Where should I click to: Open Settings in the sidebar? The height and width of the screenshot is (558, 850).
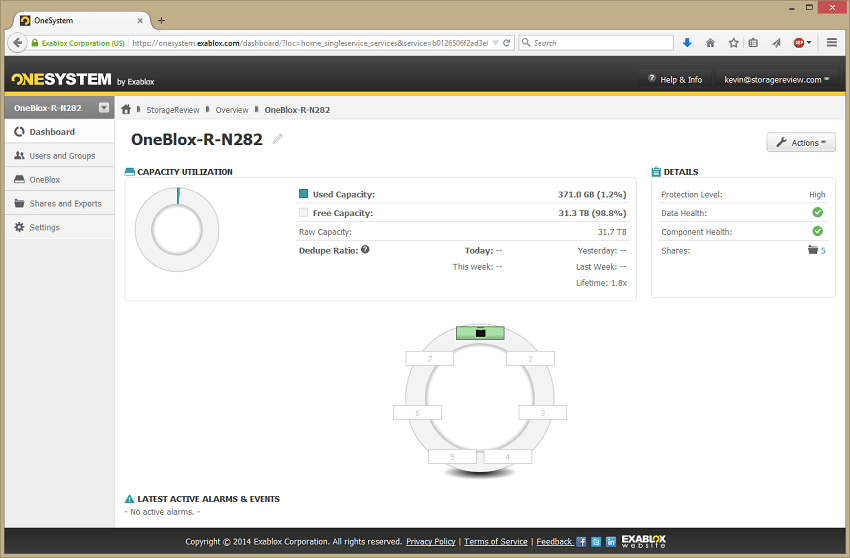(x=60, y=227)
